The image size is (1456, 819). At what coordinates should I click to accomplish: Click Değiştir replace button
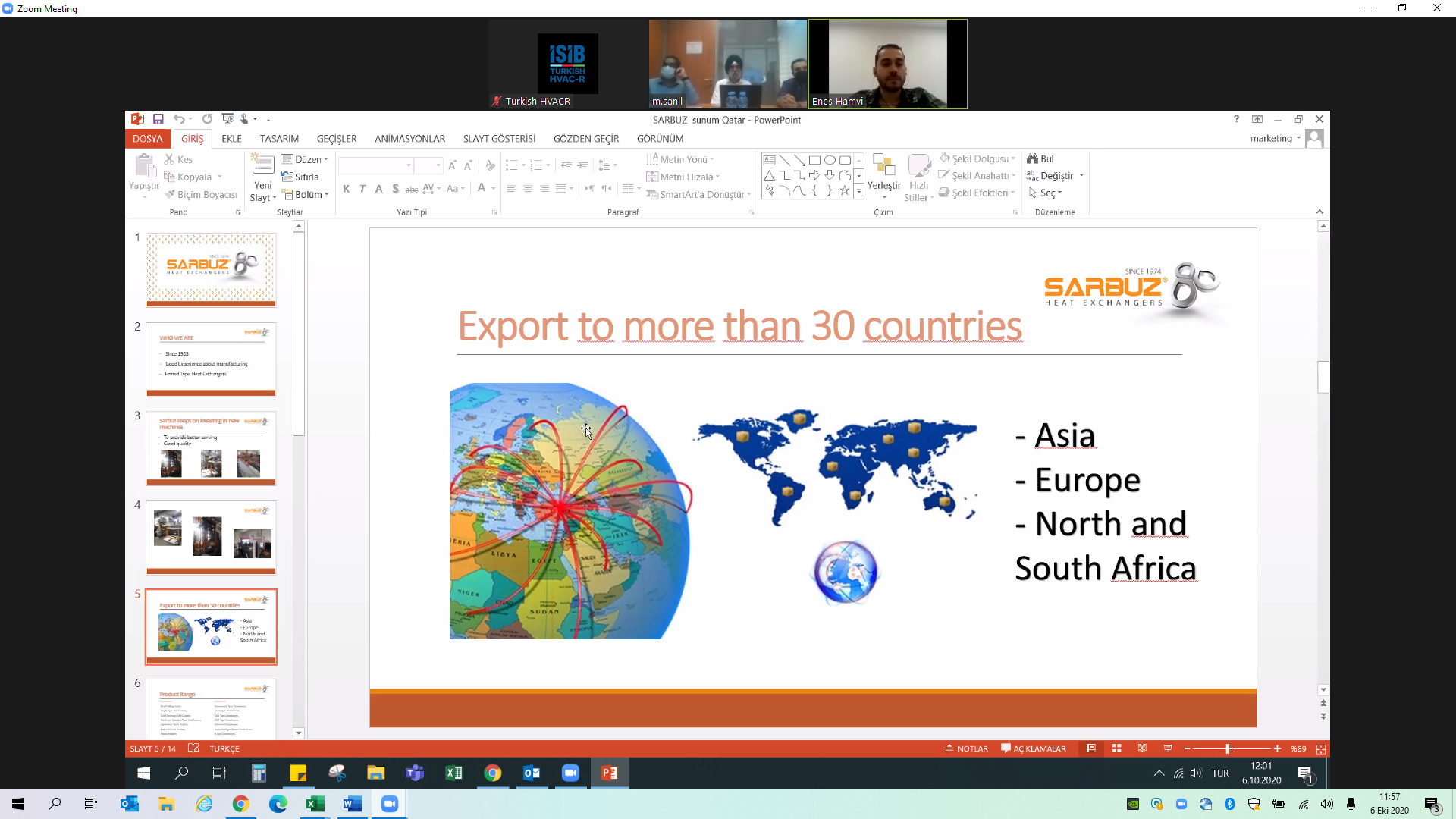[1055, 175]
